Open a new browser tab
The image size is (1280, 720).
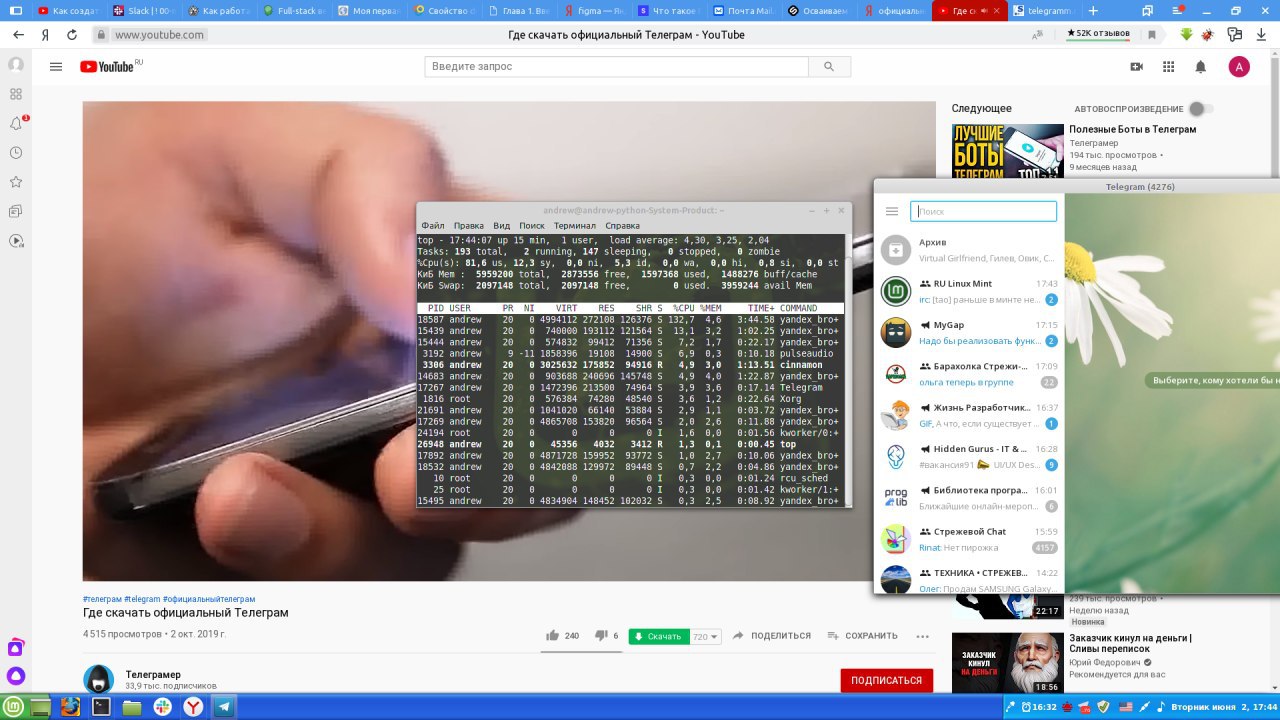(1093, 10)
